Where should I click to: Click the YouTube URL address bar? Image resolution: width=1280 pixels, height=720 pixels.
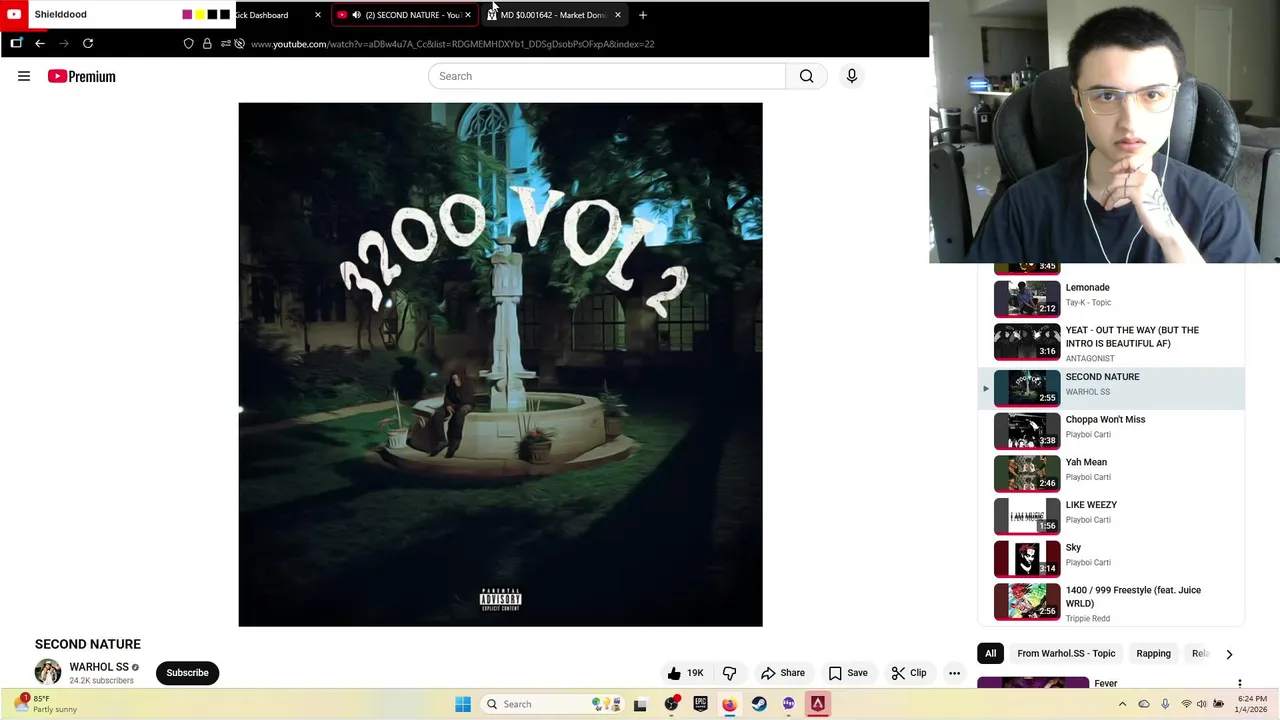[x=453, y=44]
